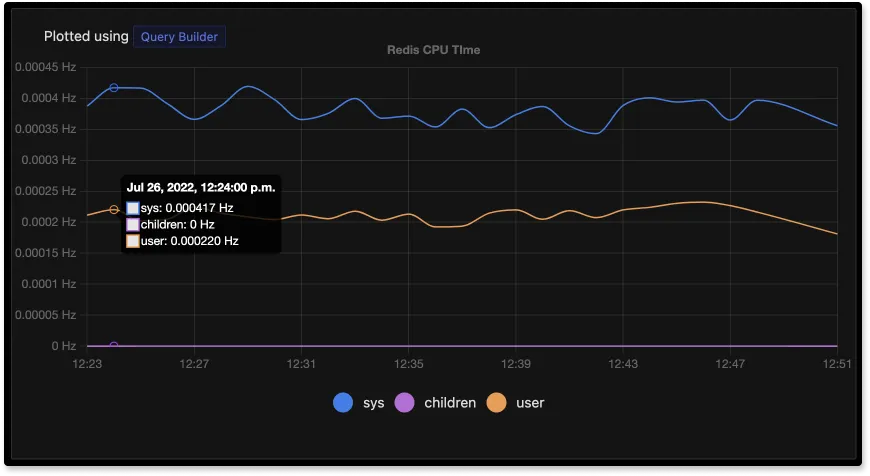Click the tooltip children: 0 Hz value
The width and height of the screenshot is (870, 476).
click(178, 225)
